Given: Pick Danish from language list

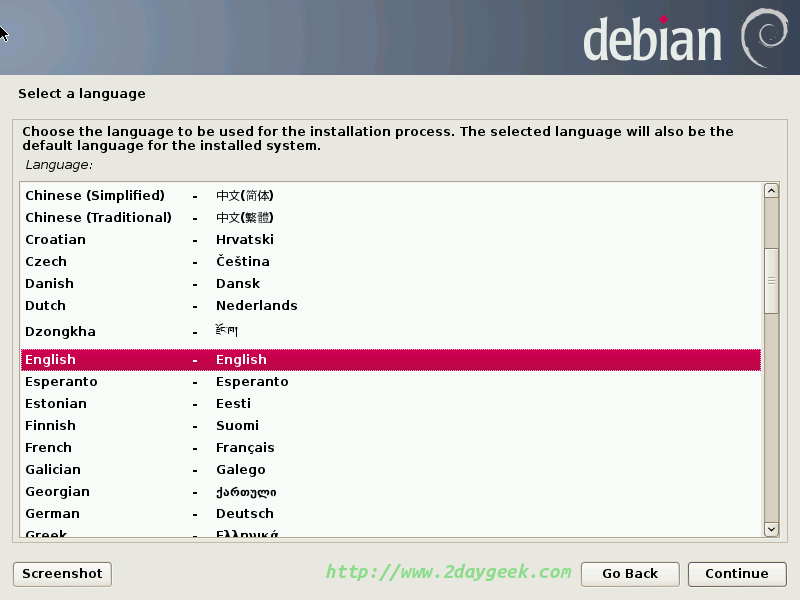Looking at the screenshot, I should tap(390, 284).
